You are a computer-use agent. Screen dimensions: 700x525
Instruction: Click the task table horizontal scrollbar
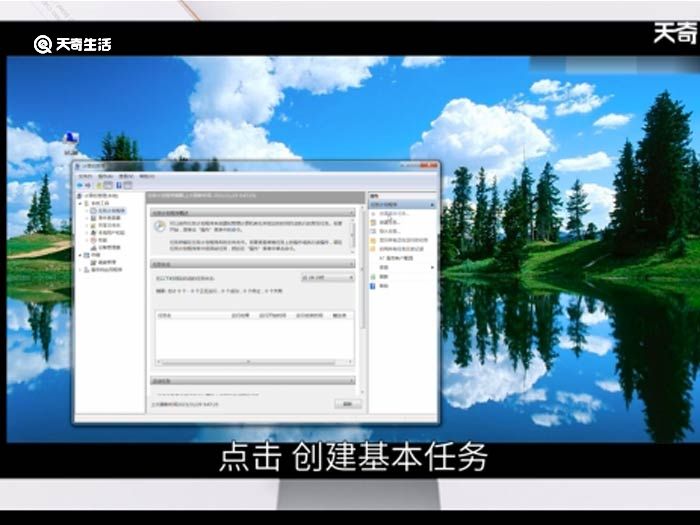[x=254, y=362]
